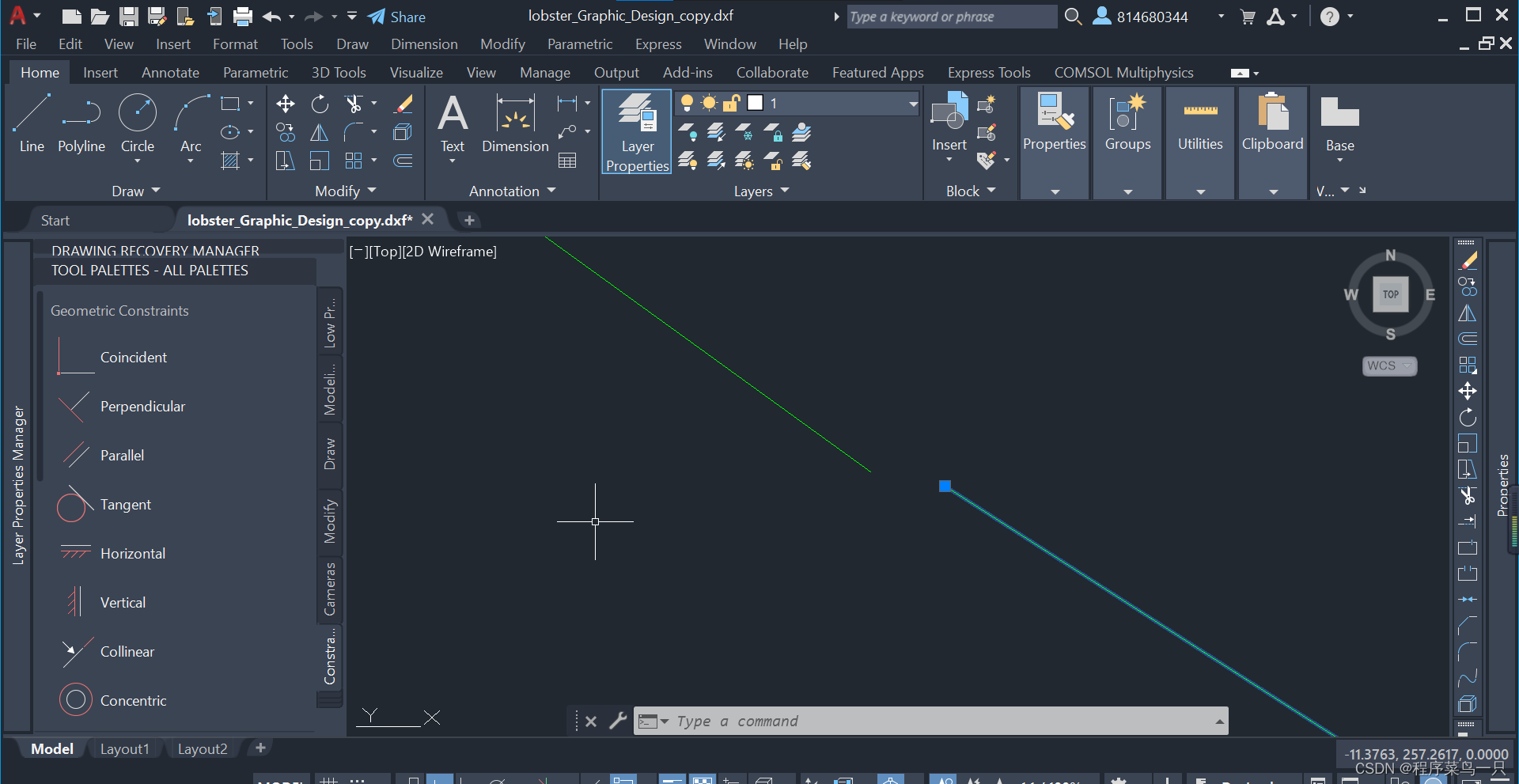Click the blue grip on the selected line

click(945, 486)
